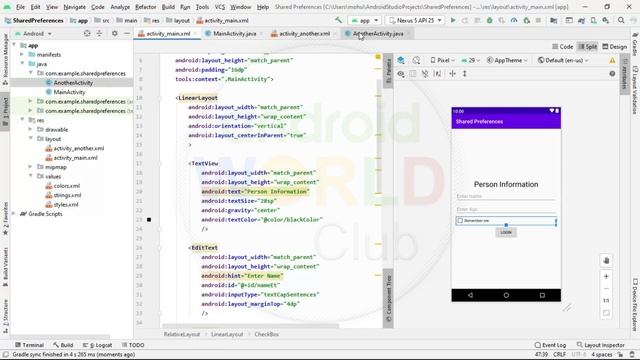
Task: Switch to the MainActivity.java tab
Action: click(234, 33)
